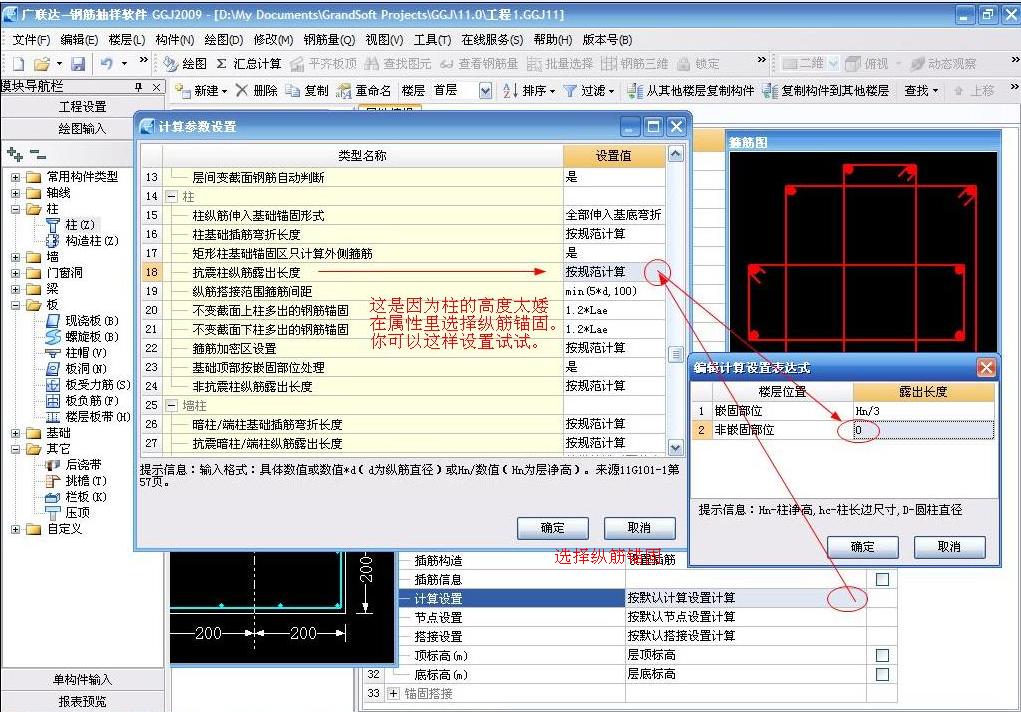Open the 楼层(L) menu
Screen dimensions: 1021x712
pyautogui.click(x=127, y=40)
